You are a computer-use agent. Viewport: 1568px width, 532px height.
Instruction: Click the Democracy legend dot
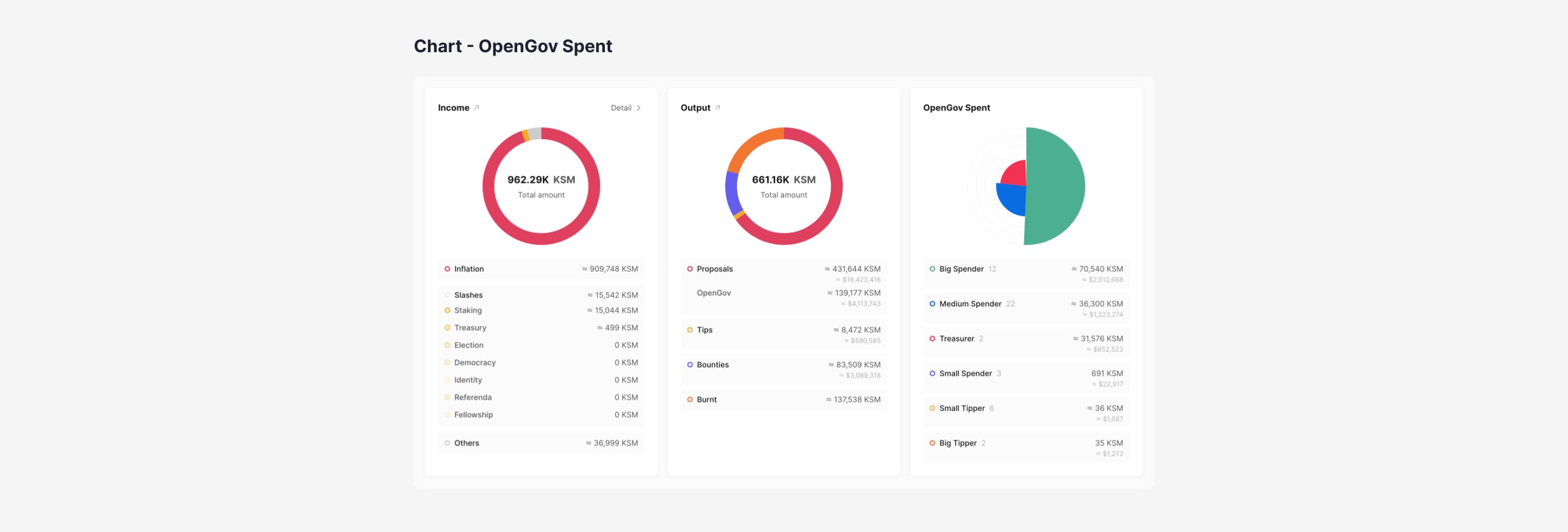[448, 362]
